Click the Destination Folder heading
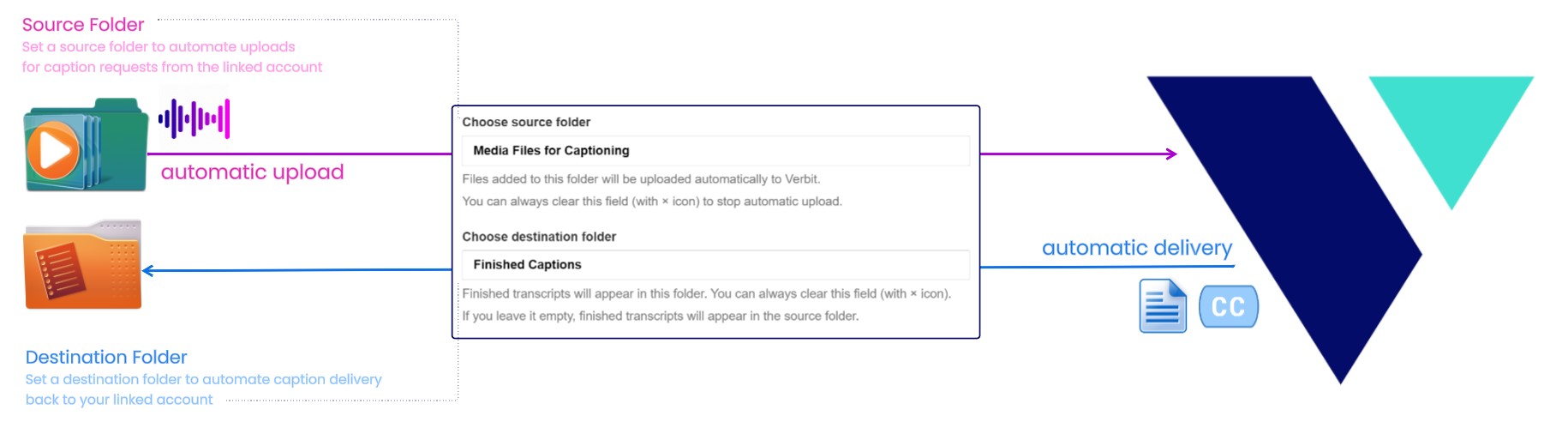The height and width of the screenshot is (422, 1568). coord(106,357)
